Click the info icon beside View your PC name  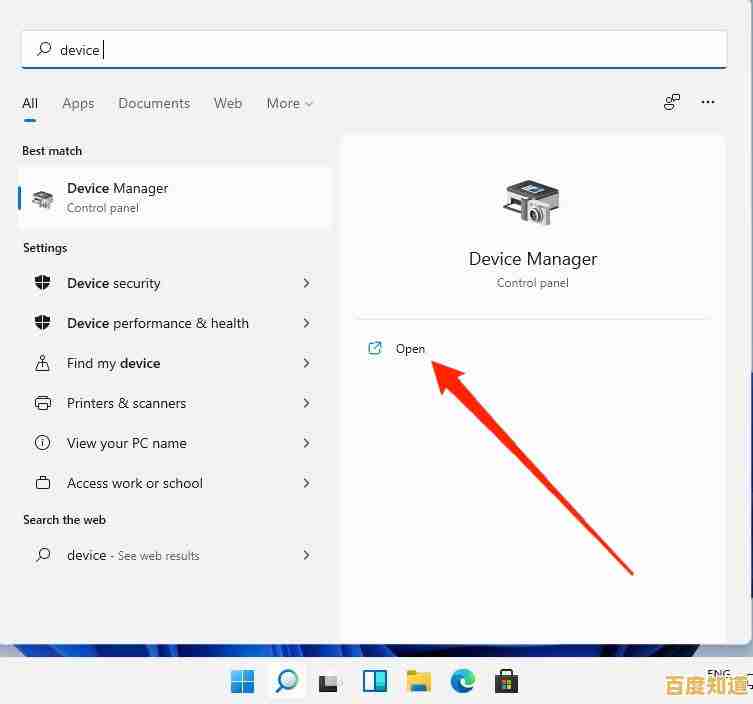(x=43, y=442)
